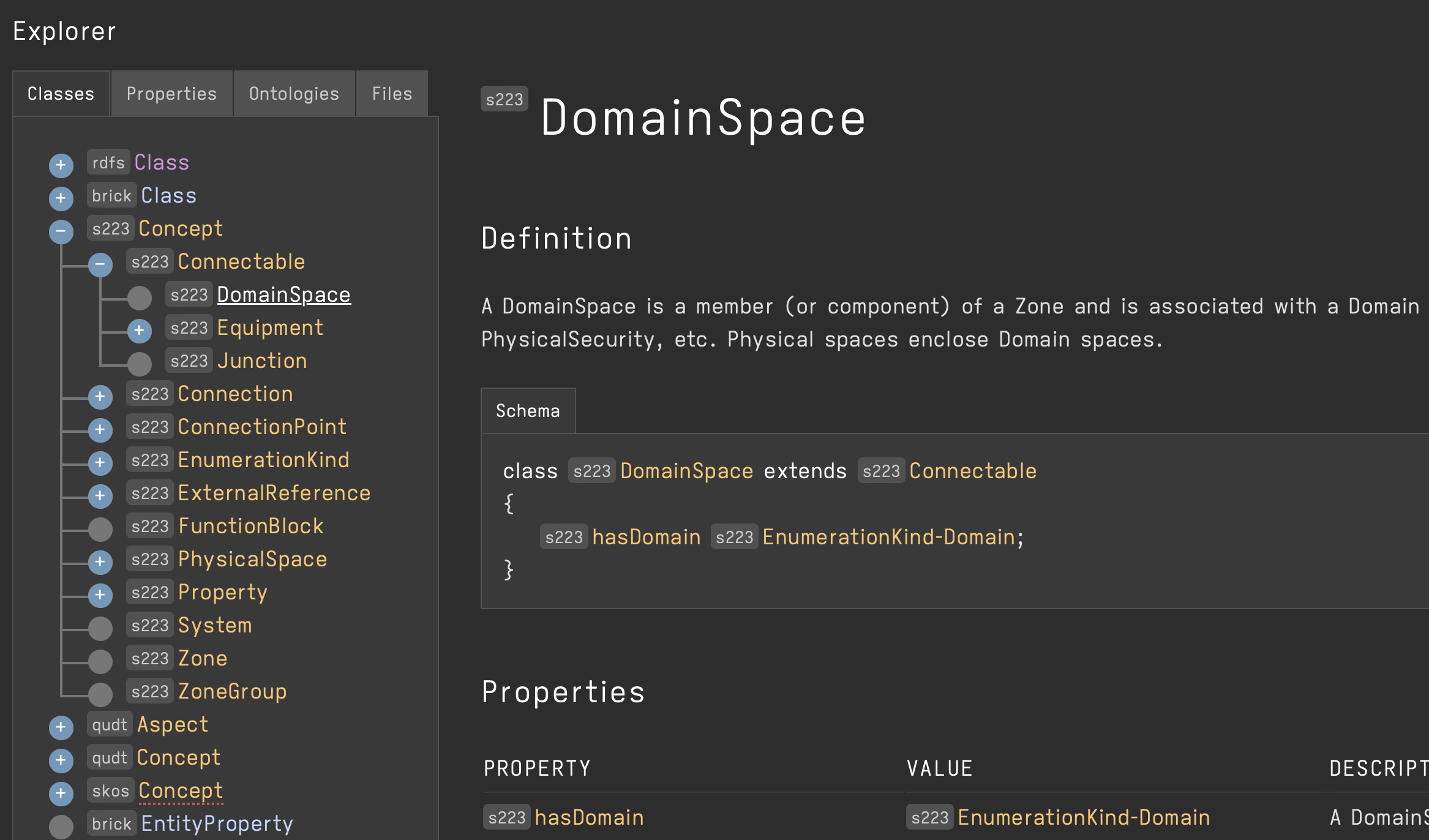Expand the PhysicalSpace plus icon

100,561
